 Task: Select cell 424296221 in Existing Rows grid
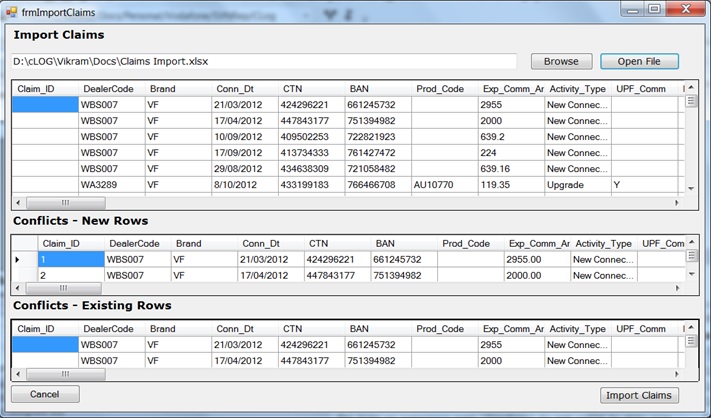tap(311, 345)
